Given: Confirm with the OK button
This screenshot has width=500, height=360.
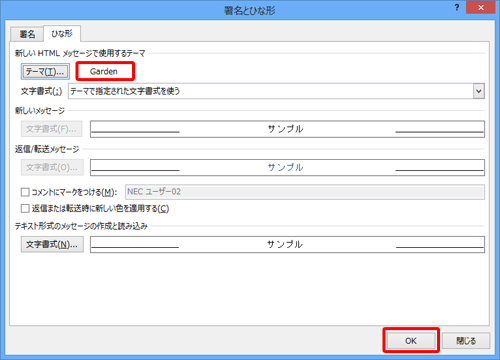Looking at the screenshot, I should pyautogui.click(x=411, y=341).
